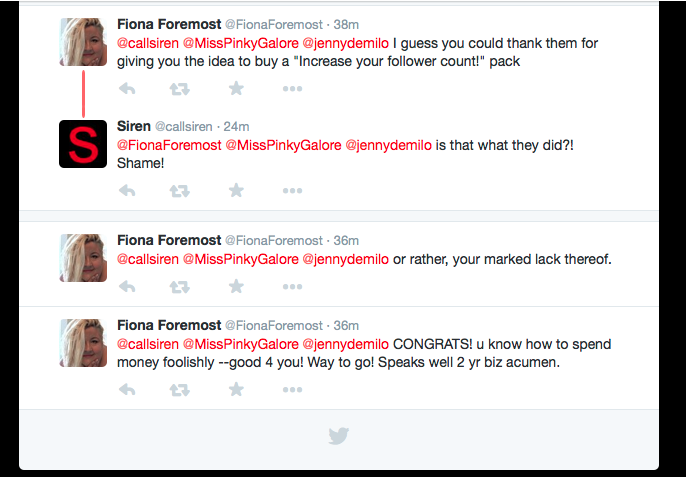
Task: Open the Siren red S profile avatar
Action: click(83, 144)
